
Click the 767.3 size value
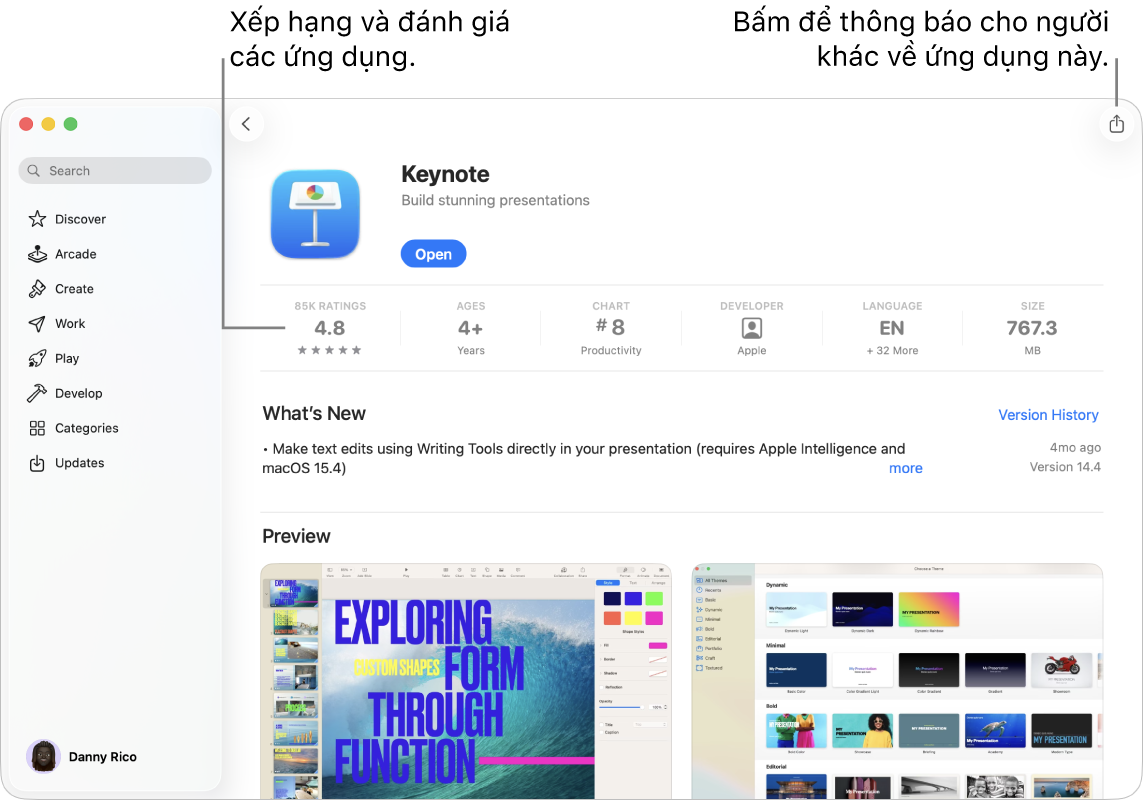tap(1032, 328)
